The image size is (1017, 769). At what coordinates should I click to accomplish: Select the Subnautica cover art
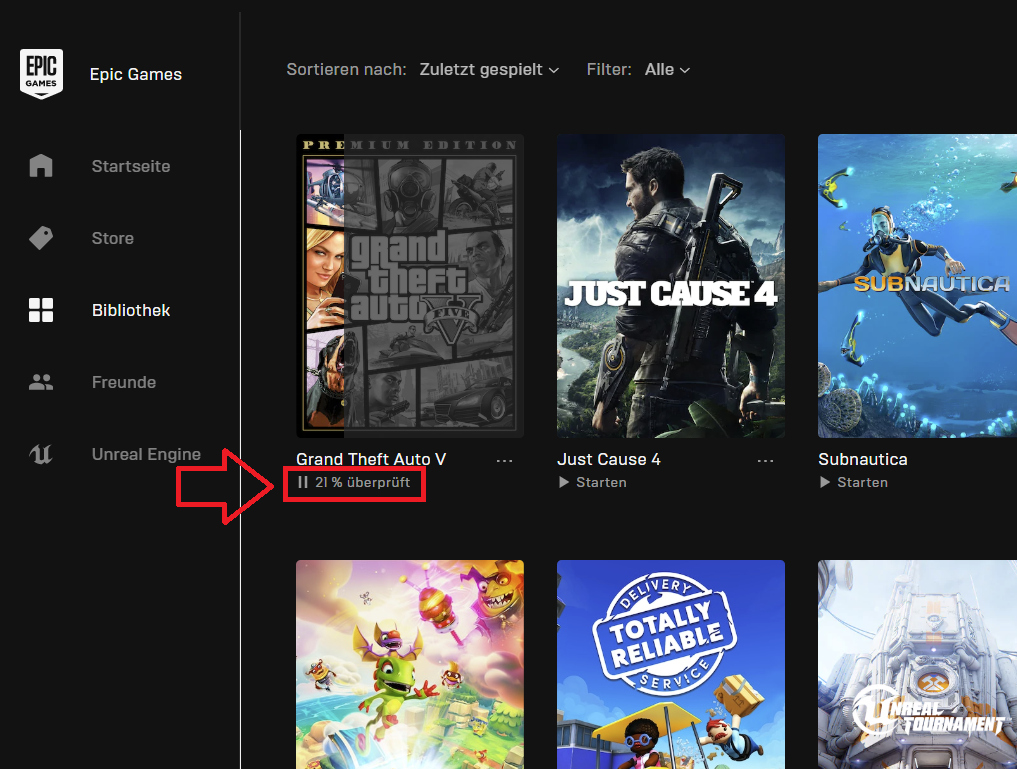point(917,286)
